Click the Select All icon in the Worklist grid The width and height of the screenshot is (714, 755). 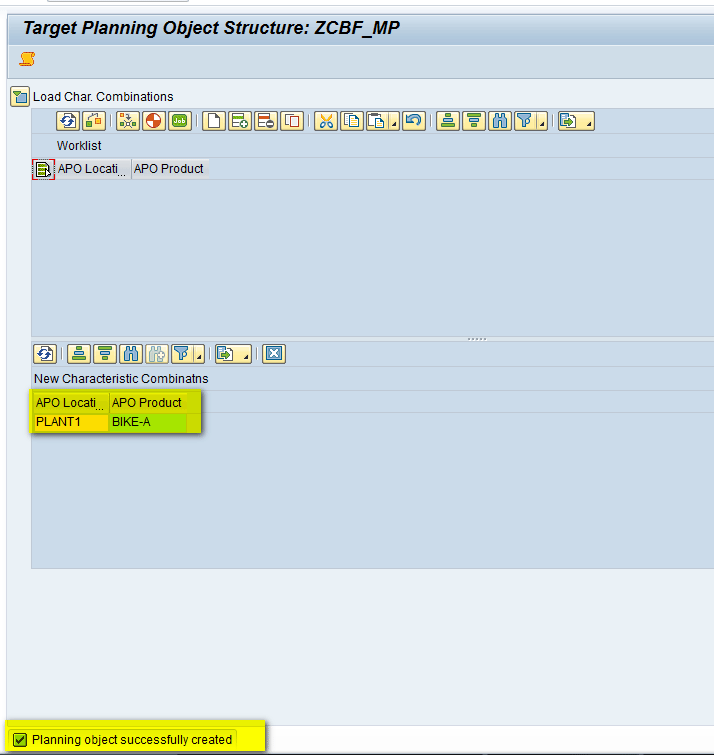[43, 169]
